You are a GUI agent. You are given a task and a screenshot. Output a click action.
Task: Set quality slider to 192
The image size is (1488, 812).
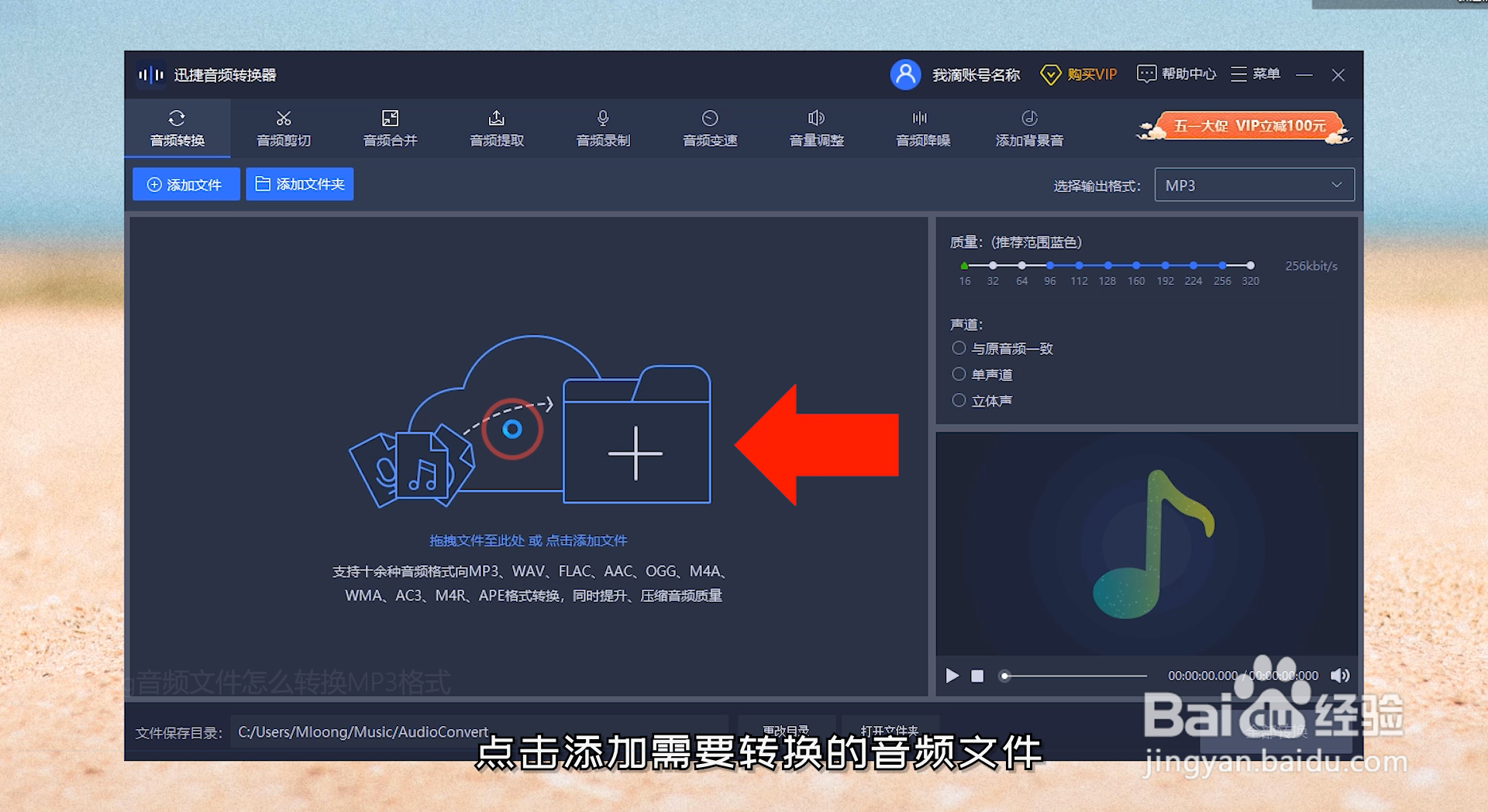(1165, 266)
